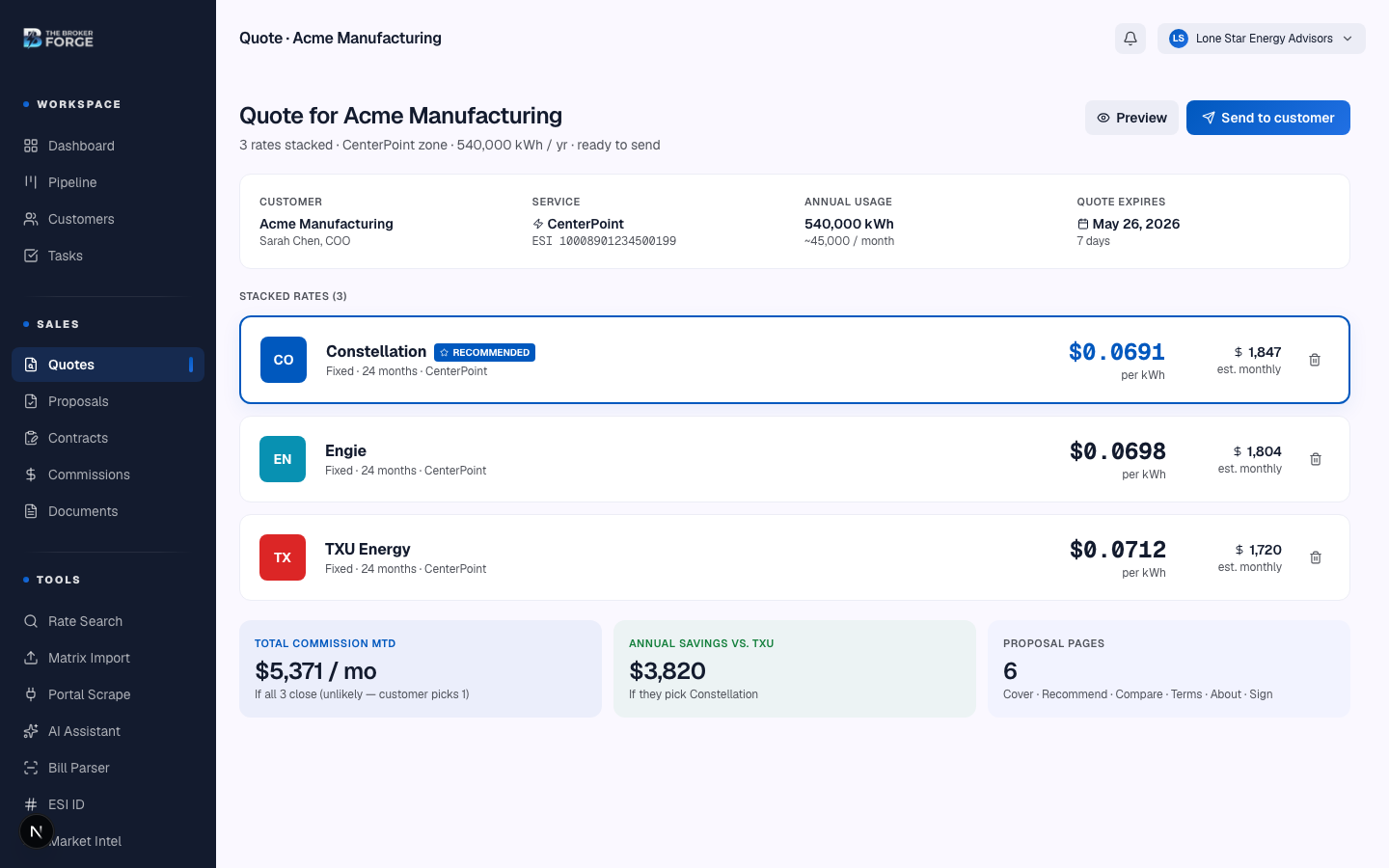
Task: Click the Pipeline icon in sidebar
Action: coord(31,182)
